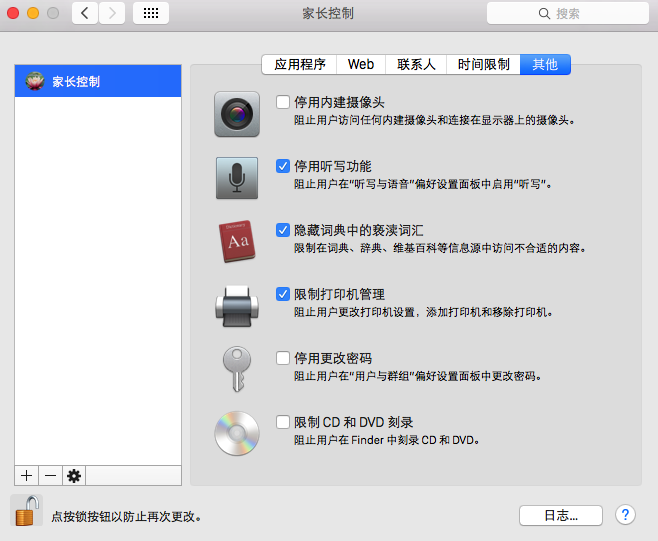Viewport: 658px width, 541px height.
Task: Open help with the question mark button
Action: [625, 514]
